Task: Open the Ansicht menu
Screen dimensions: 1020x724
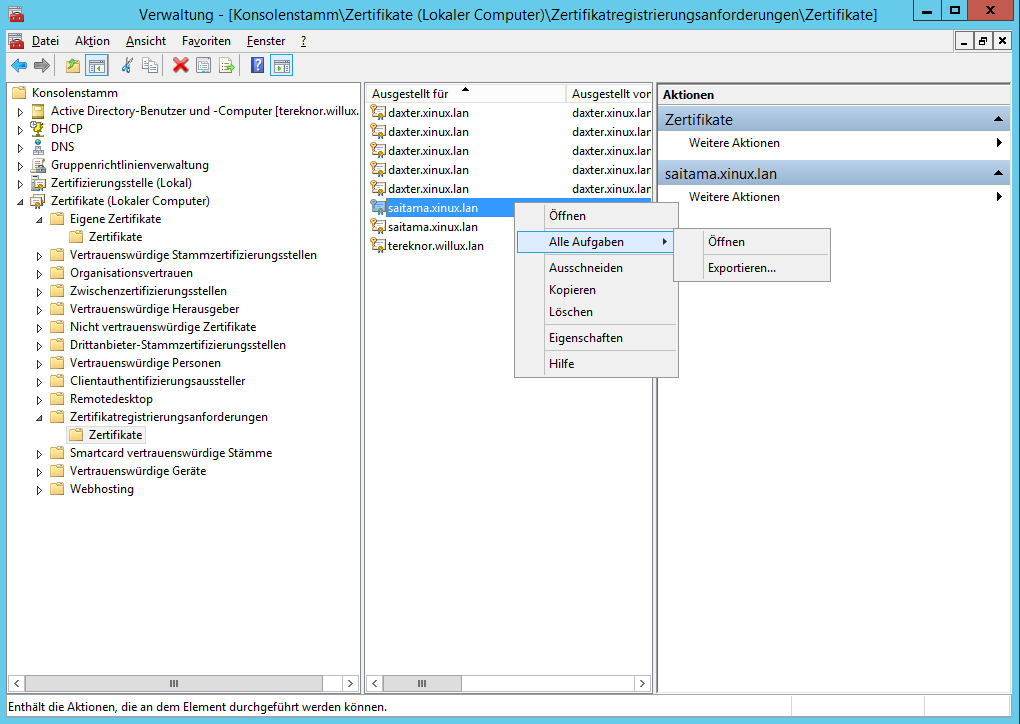Action: click(x=145, y=41)
